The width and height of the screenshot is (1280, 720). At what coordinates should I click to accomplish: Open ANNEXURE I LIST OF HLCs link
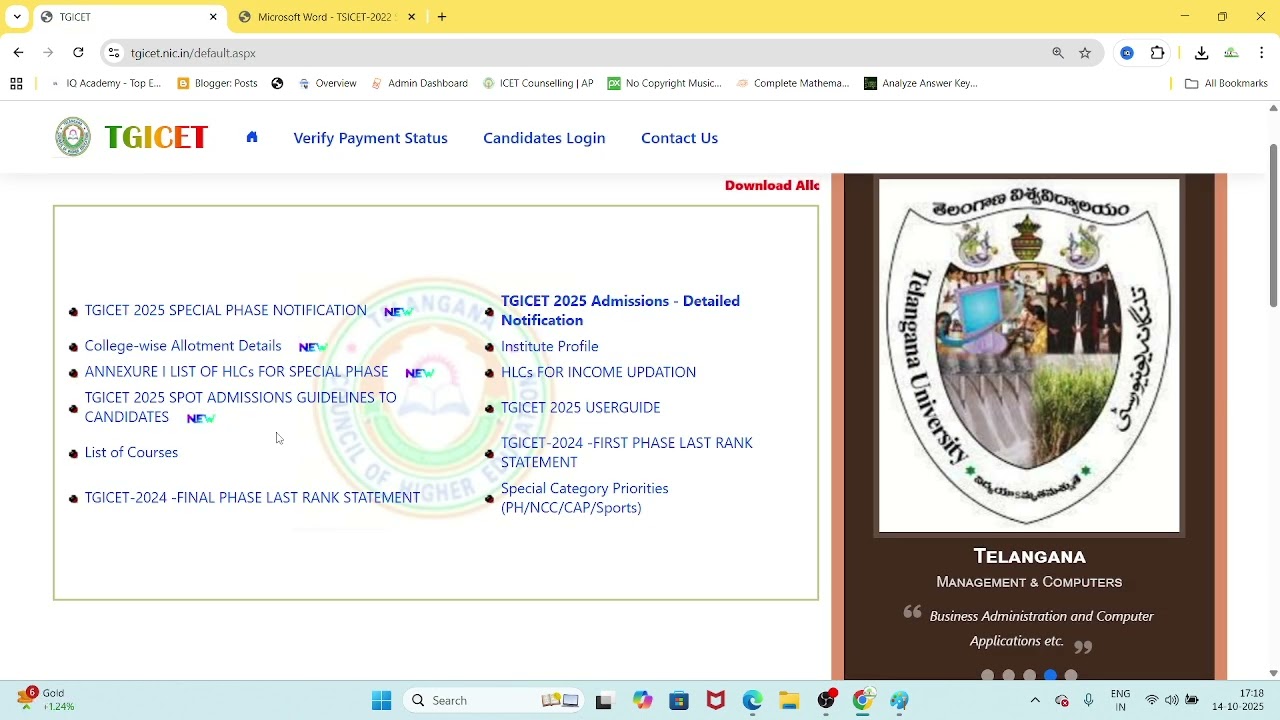pyautogui.click(x=236, y=371)
